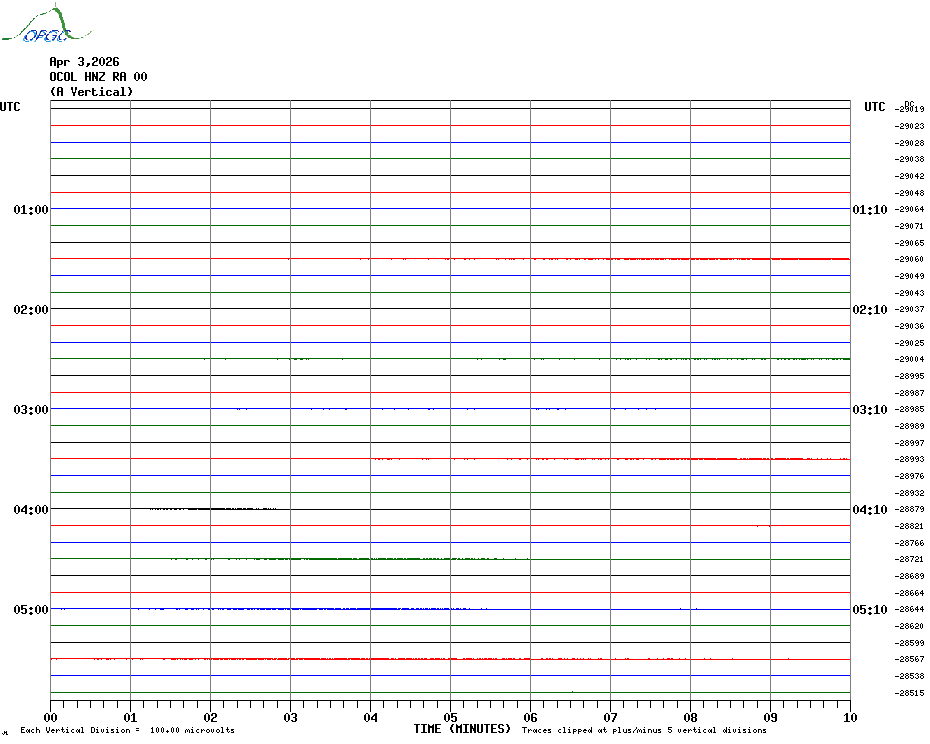Screen dimensions: 930x744
Task: Click the 'Apr 3,2026' date text
Action: pyautogui.click(x=84, y=62)
